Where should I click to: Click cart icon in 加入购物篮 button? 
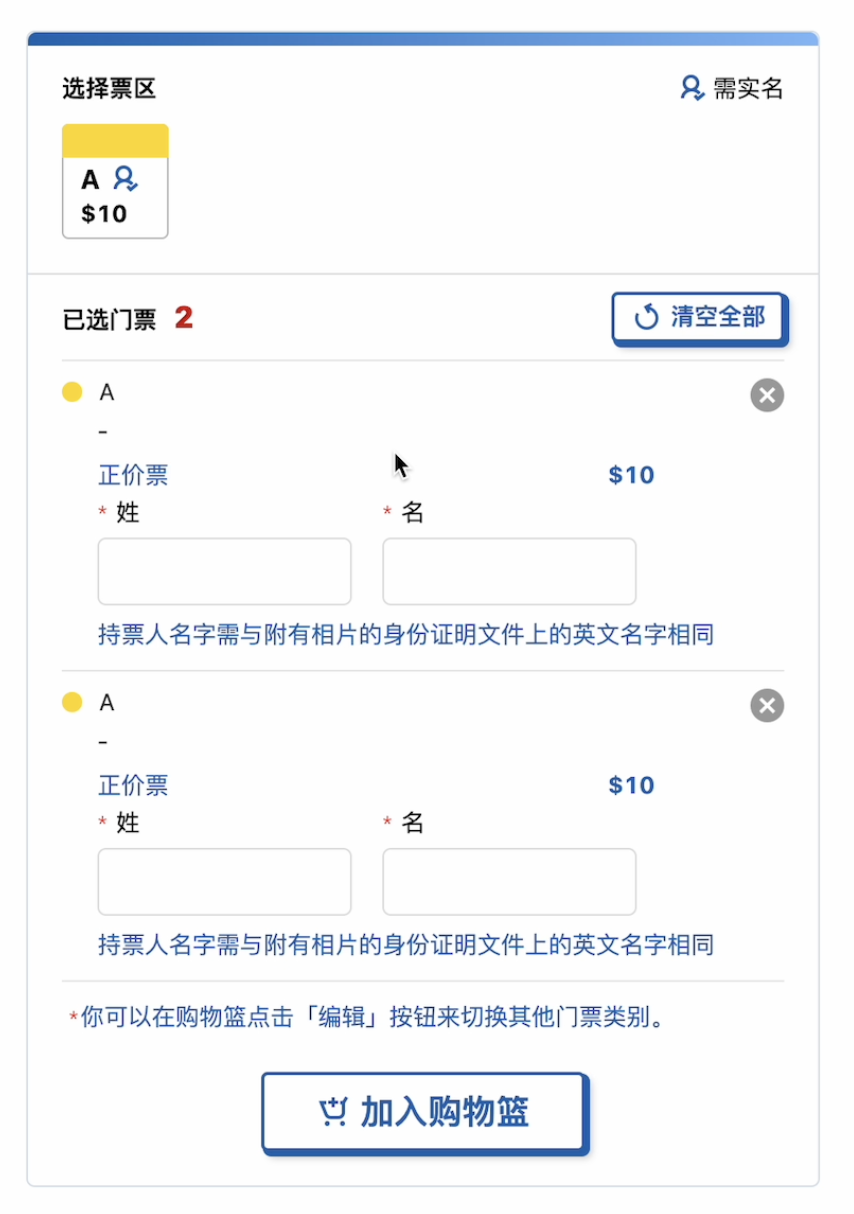click(x=333, y=1112)
